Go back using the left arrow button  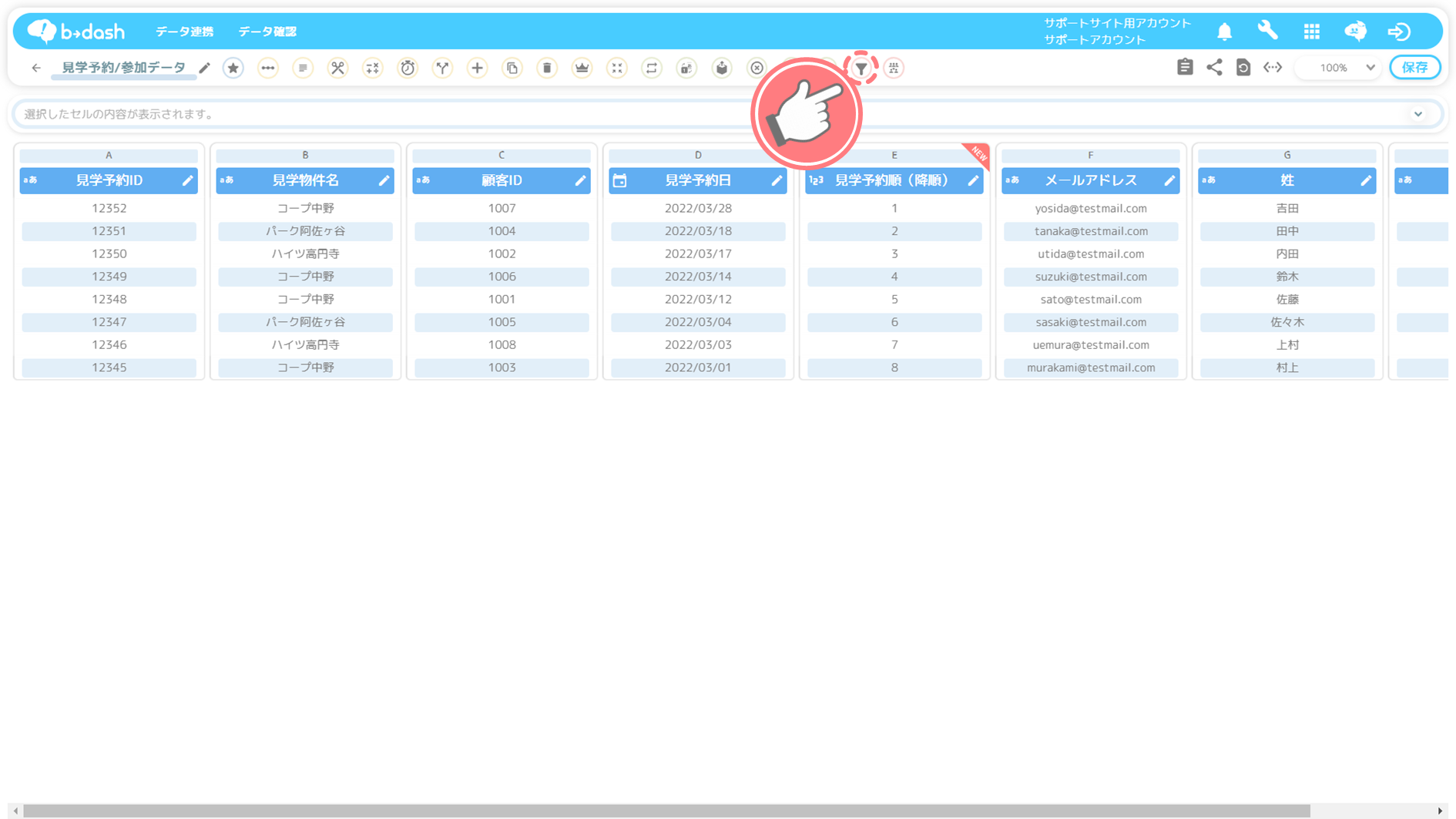(x=36, y=68)
